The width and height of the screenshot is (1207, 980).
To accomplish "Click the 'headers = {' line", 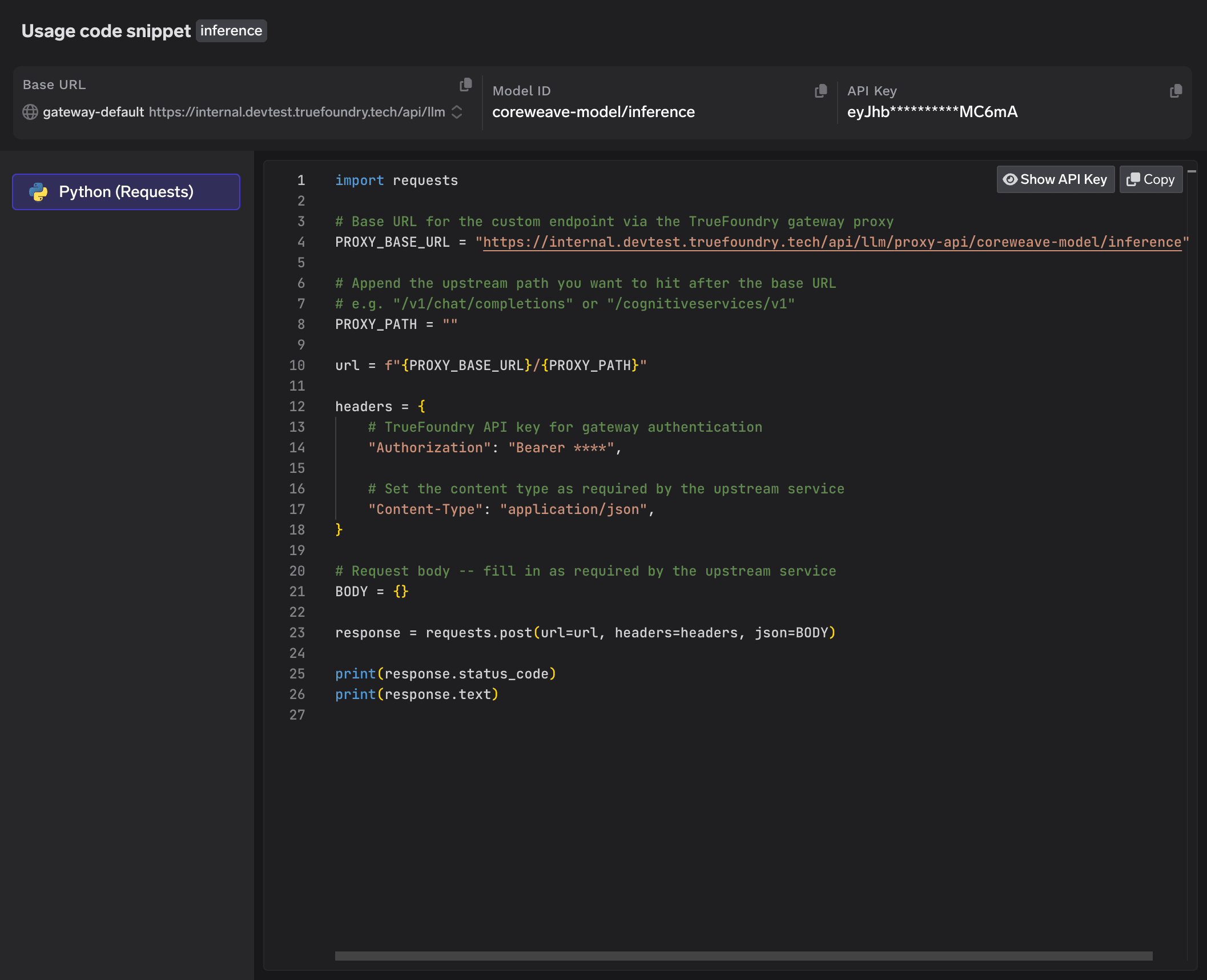I will click(380, 407).
